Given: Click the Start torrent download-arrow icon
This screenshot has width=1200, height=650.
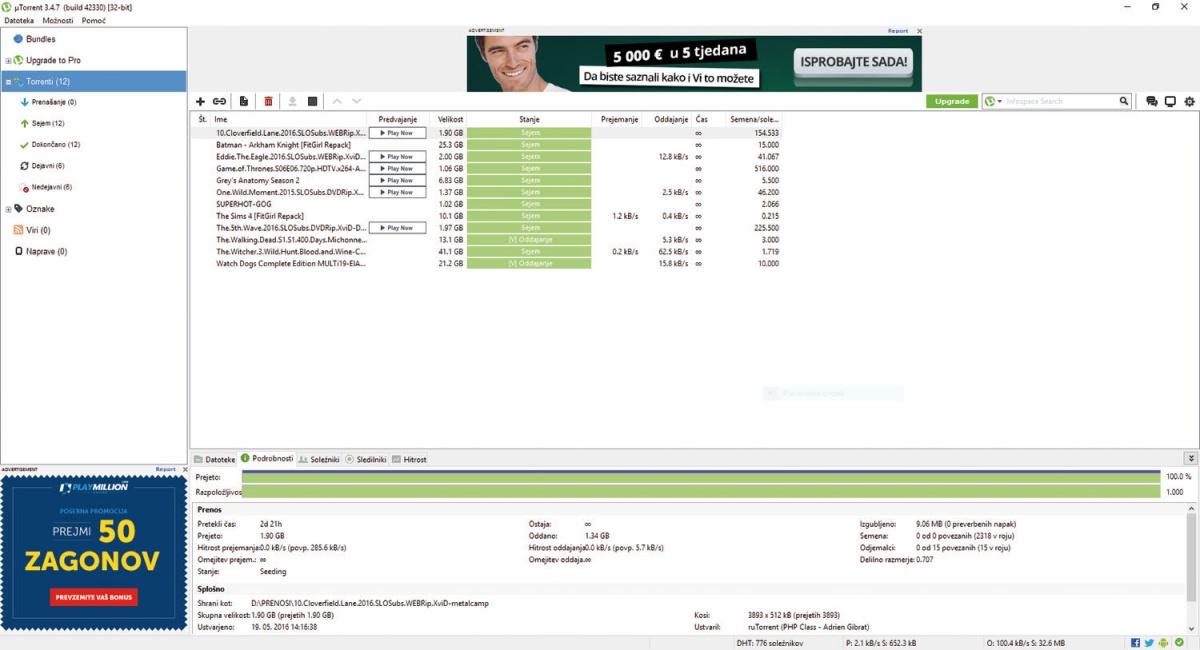Looking at the screenshot, I should pyautogui.click(x=292, y=101).
